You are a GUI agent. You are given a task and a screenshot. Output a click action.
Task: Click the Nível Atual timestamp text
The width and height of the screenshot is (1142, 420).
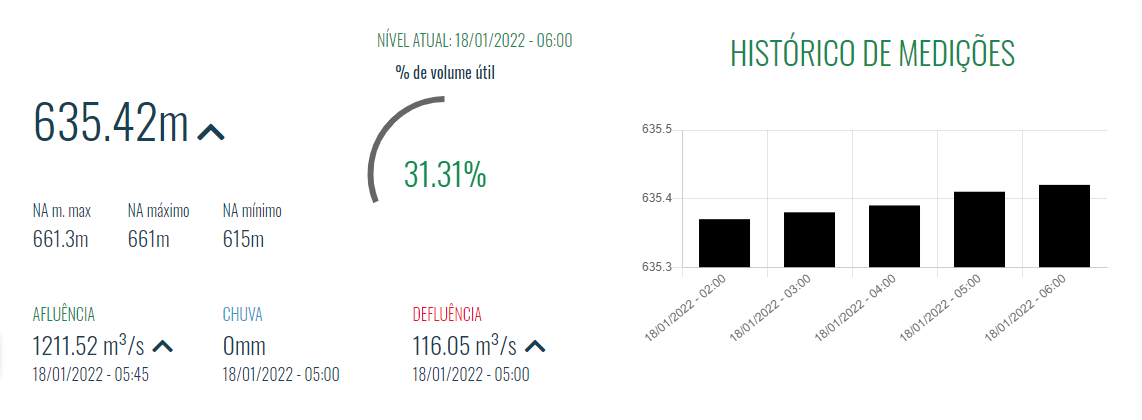tap(474, 41)
